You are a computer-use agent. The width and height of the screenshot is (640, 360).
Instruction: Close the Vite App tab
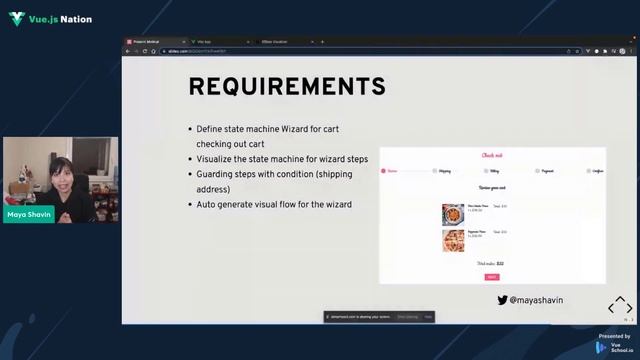coord(248,42)
